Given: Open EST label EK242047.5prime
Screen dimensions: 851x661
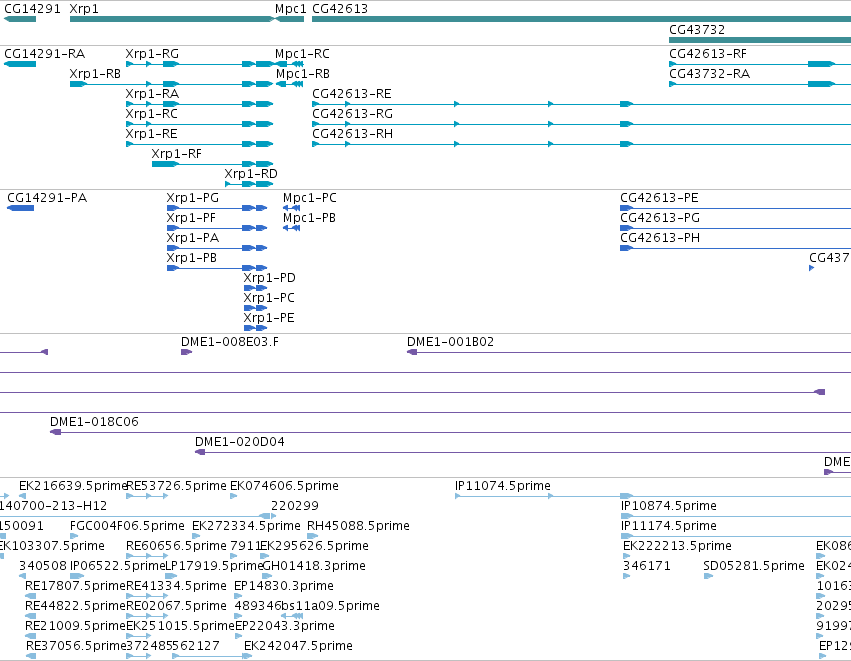Looking at the screenshot, I should pyautogui.click(x=299, y=646).
